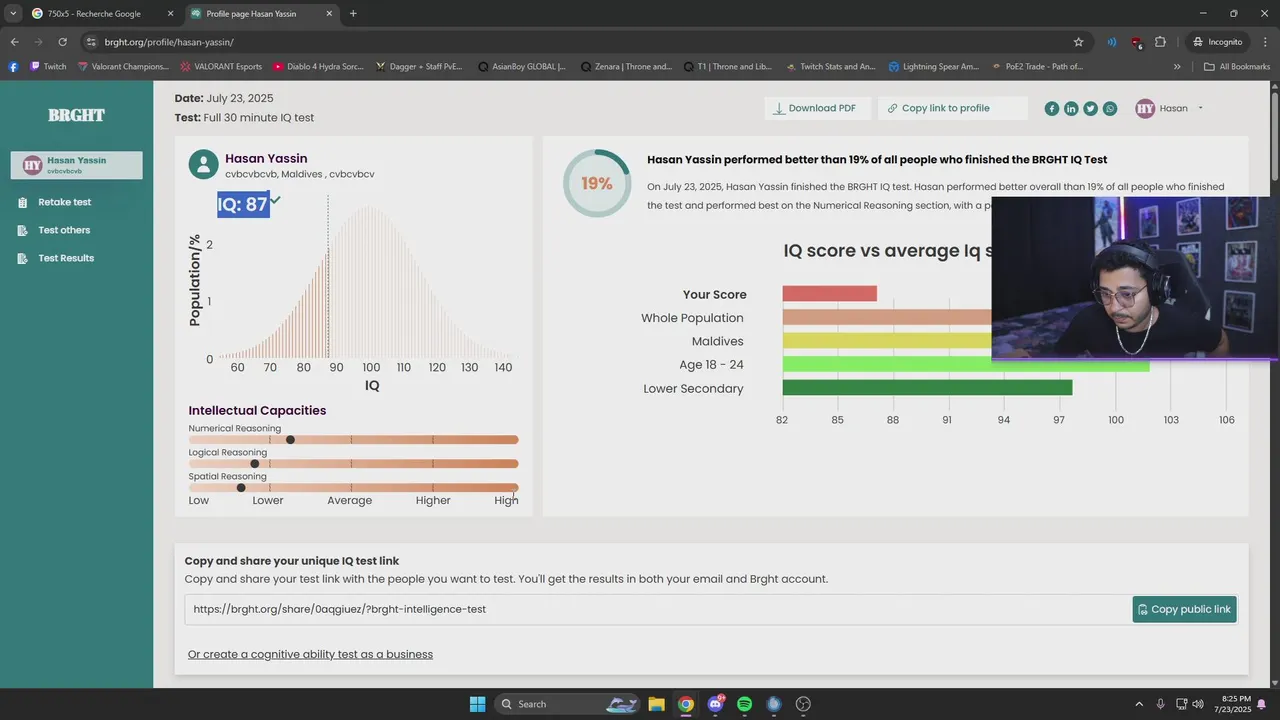The image size is (1280, 720).
Task: Share profile on Twitter
Action: coord(1090,108)
